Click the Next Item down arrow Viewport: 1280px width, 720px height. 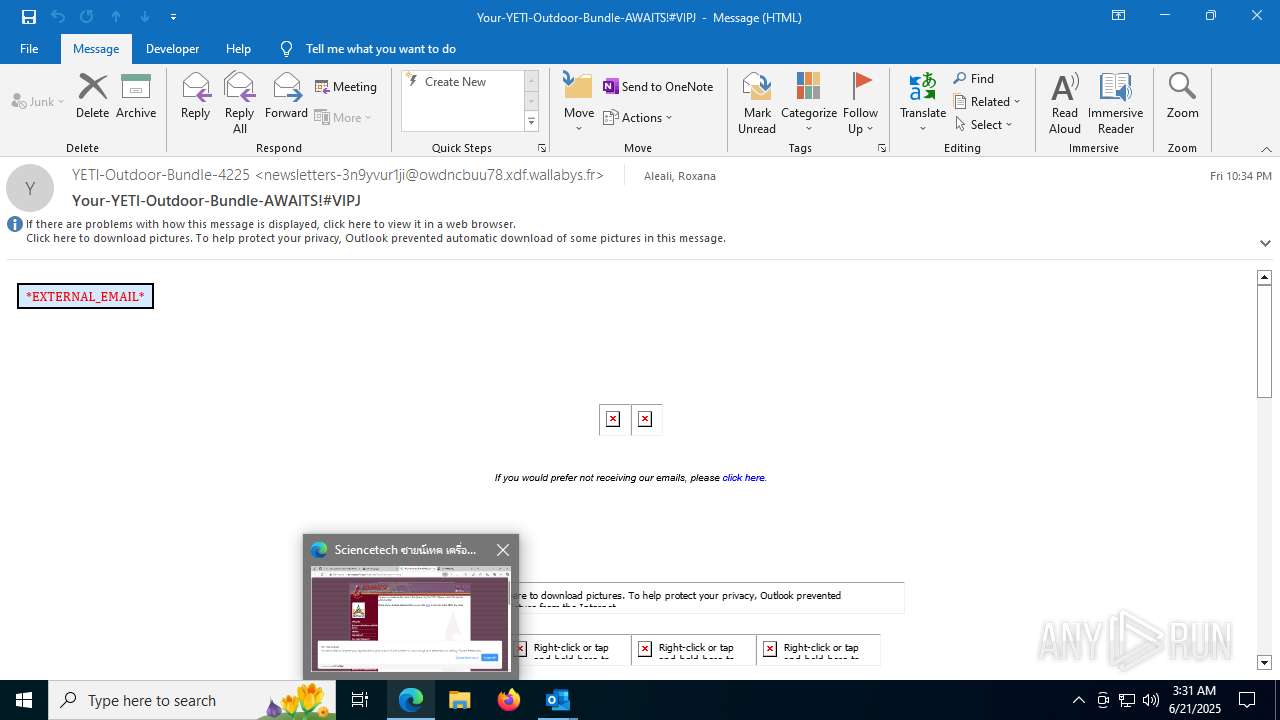(145, 17)
